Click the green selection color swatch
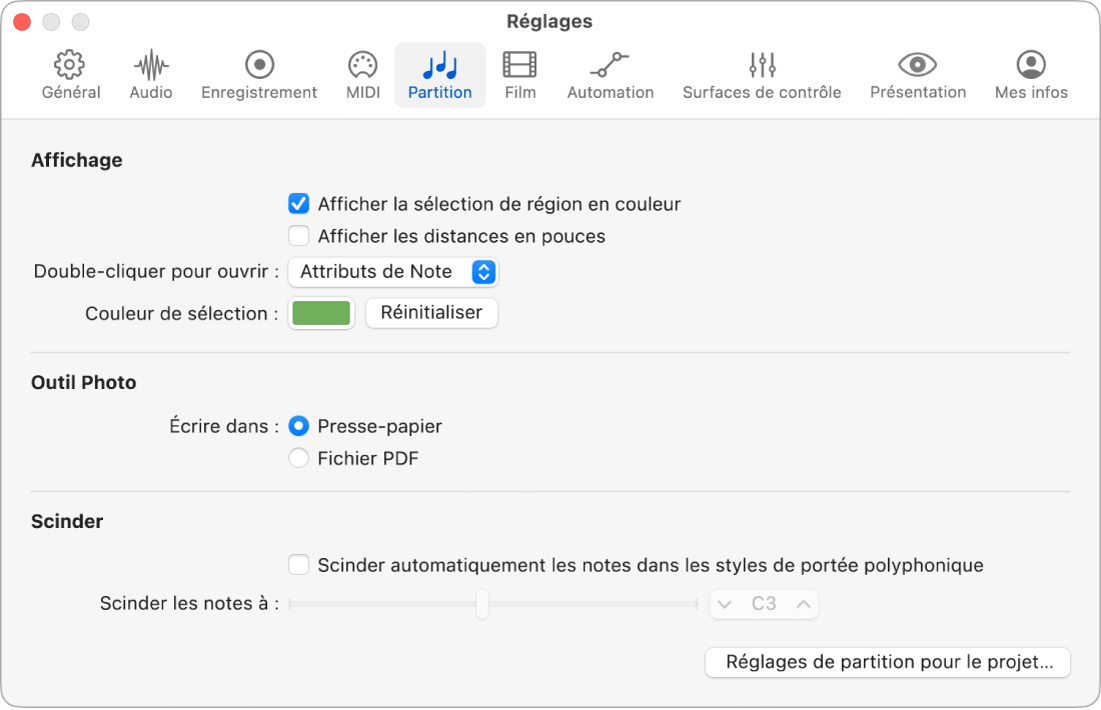 pos(321,313)
